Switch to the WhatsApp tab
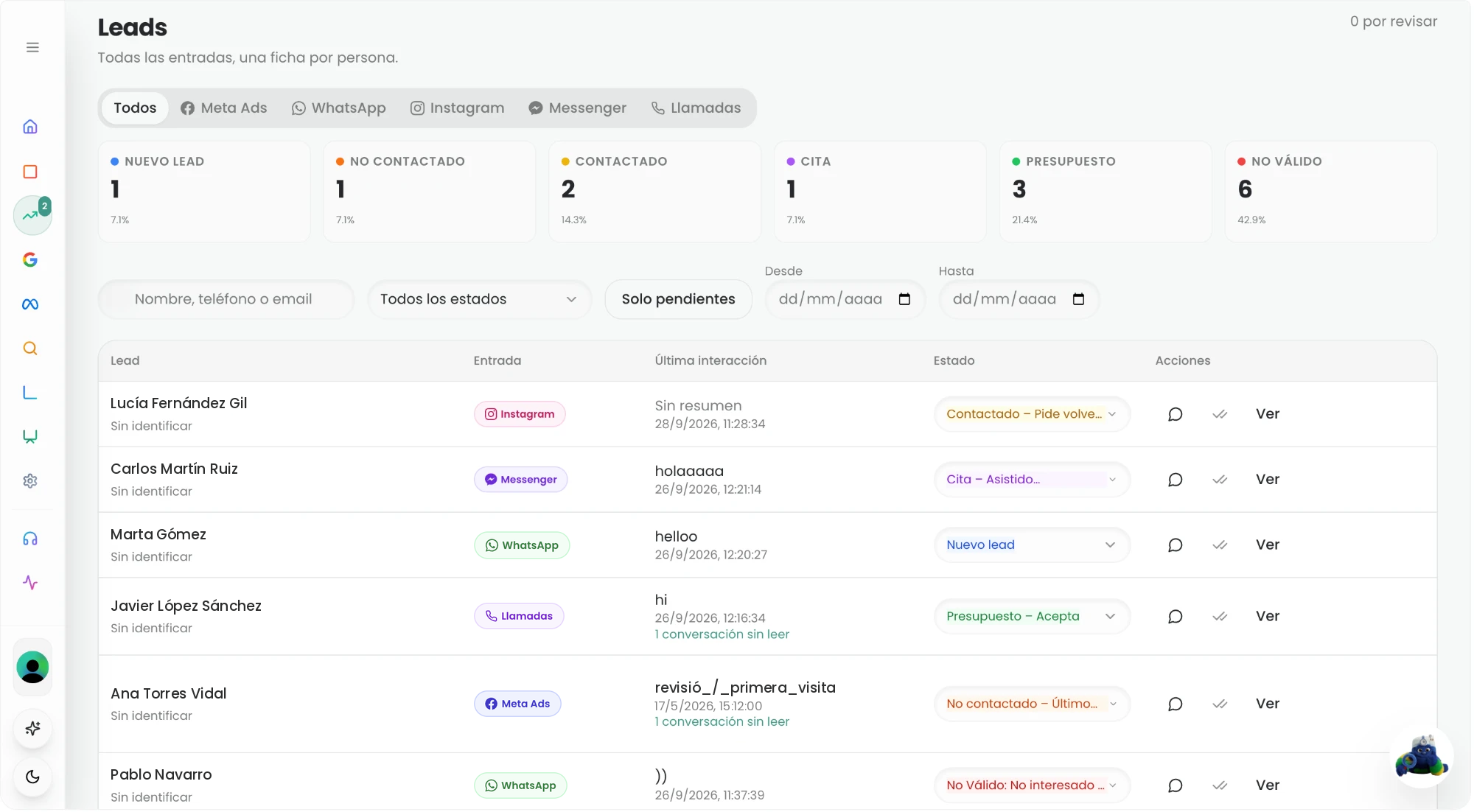The height and width of the screenshot is (812, 1474). (x=339, y=108)
